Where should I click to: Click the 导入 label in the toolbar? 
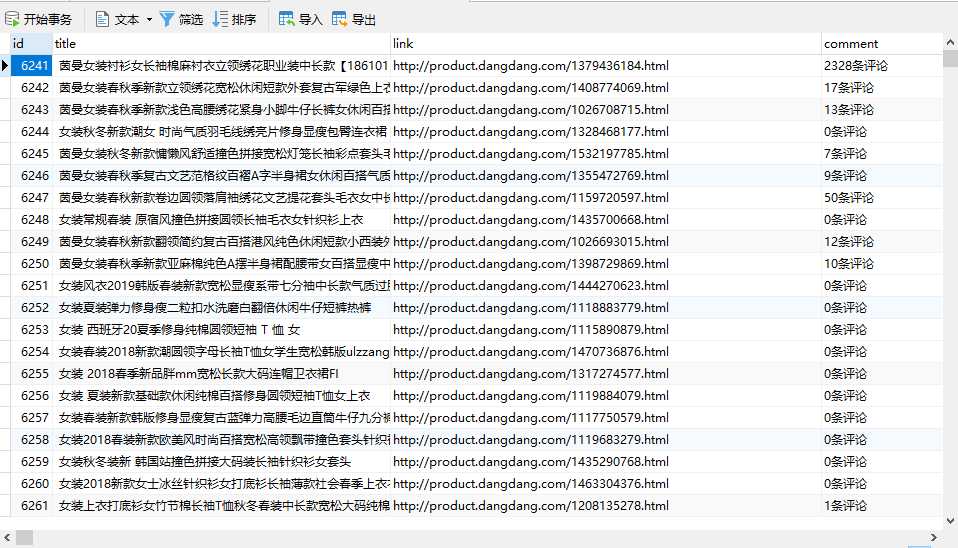[x=310, y=20]
